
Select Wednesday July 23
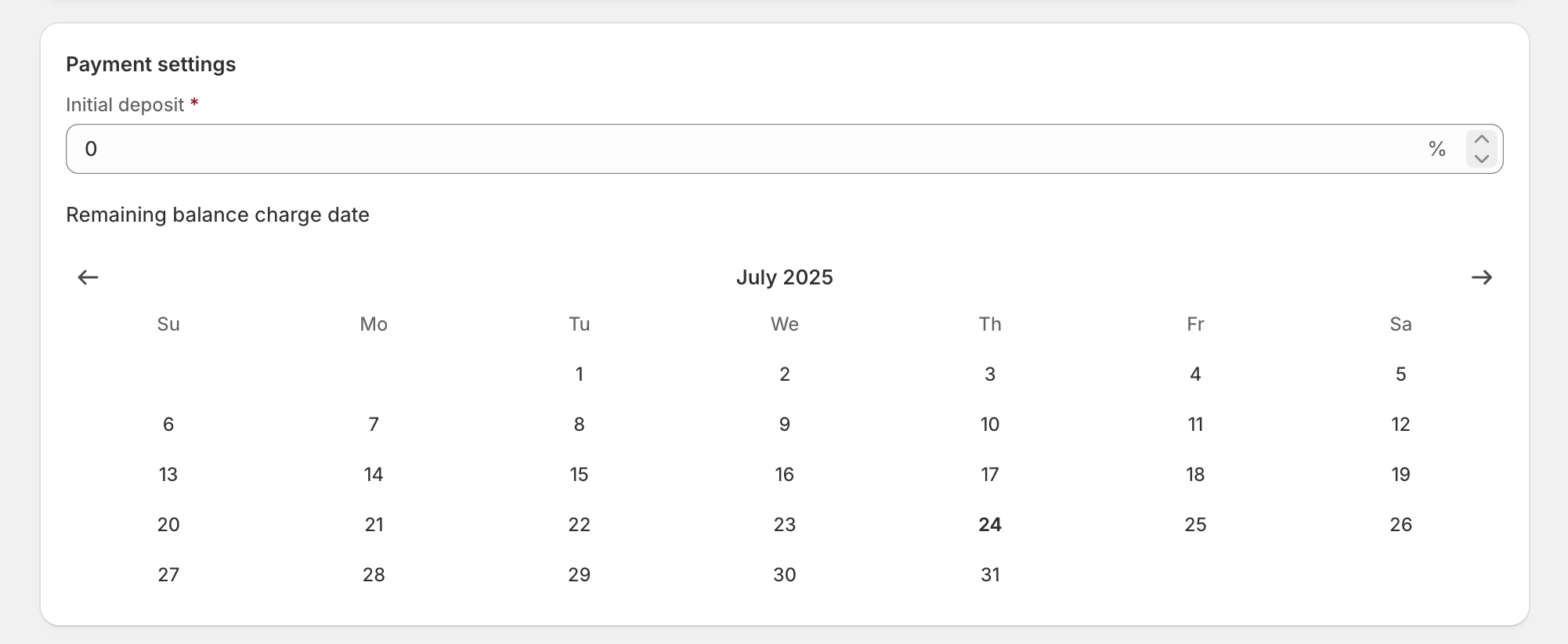[x=785, y=525]
